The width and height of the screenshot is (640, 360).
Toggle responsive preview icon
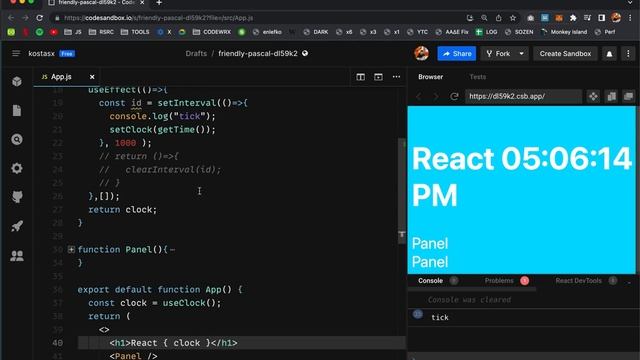pos(611,96)
